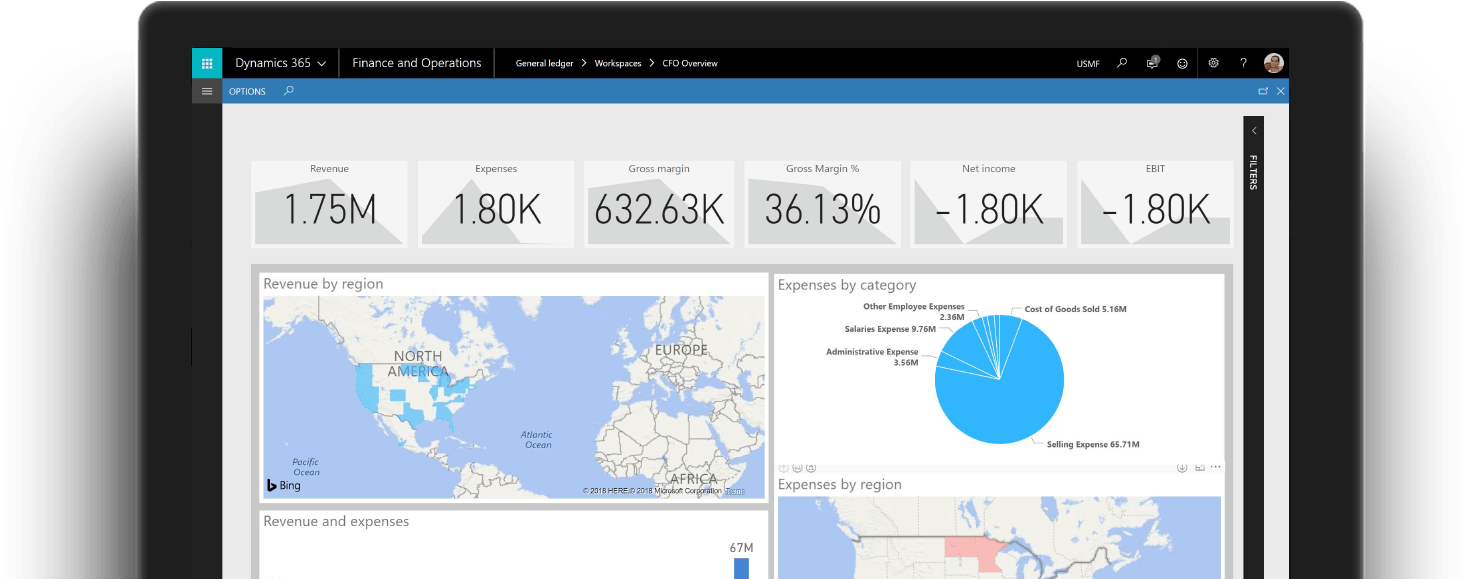Open more options on the Expenses by category visual
The width and height of the screenshot is (1464, 579).
click(1216, 466)
